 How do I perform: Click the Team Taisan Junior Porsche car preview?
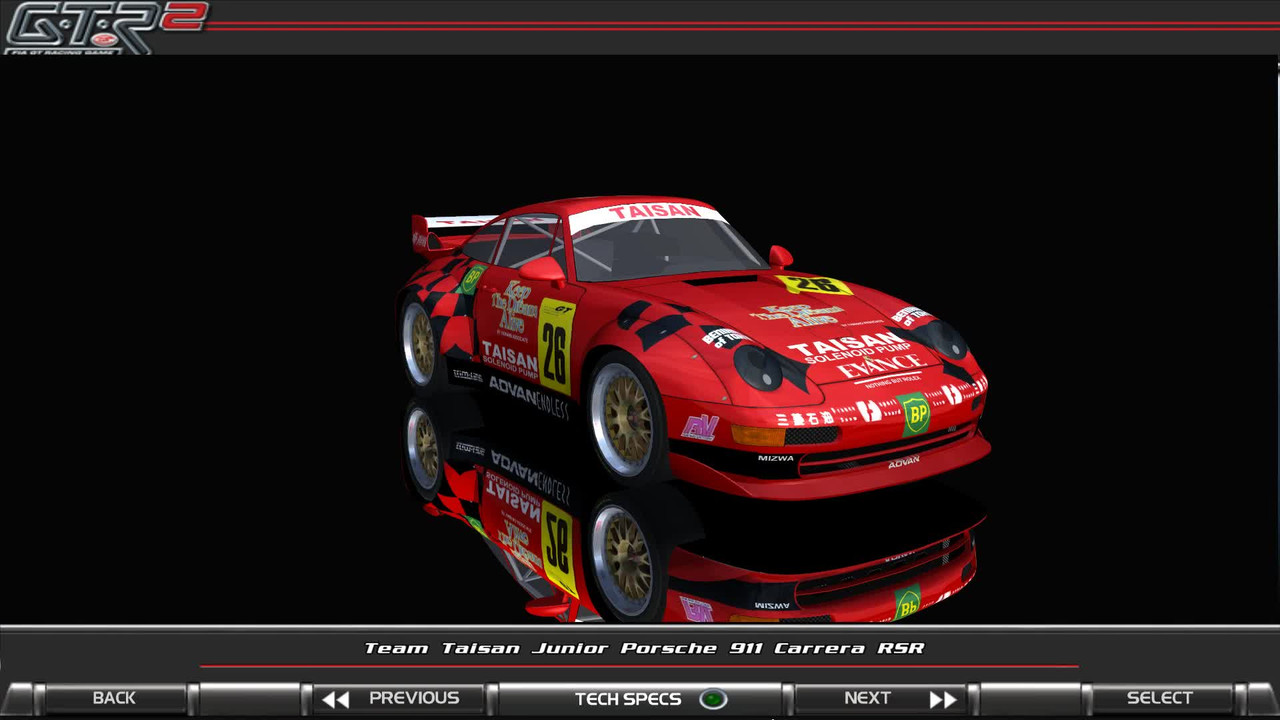(x=695, y=347)
